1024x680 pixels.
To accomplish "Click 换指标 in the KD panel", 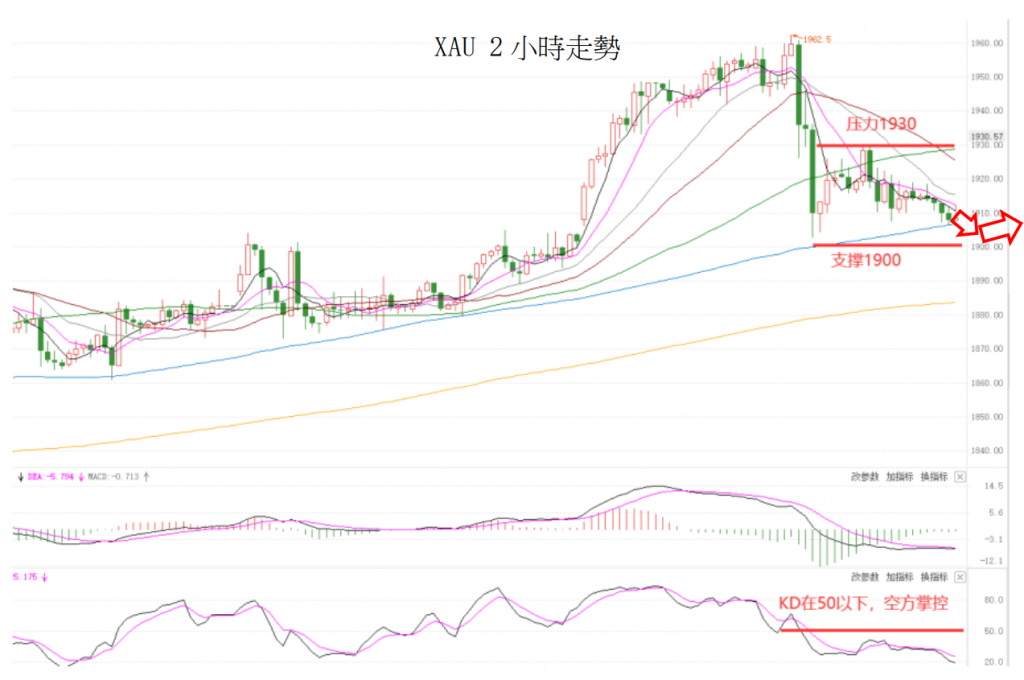I will point(934,577).
